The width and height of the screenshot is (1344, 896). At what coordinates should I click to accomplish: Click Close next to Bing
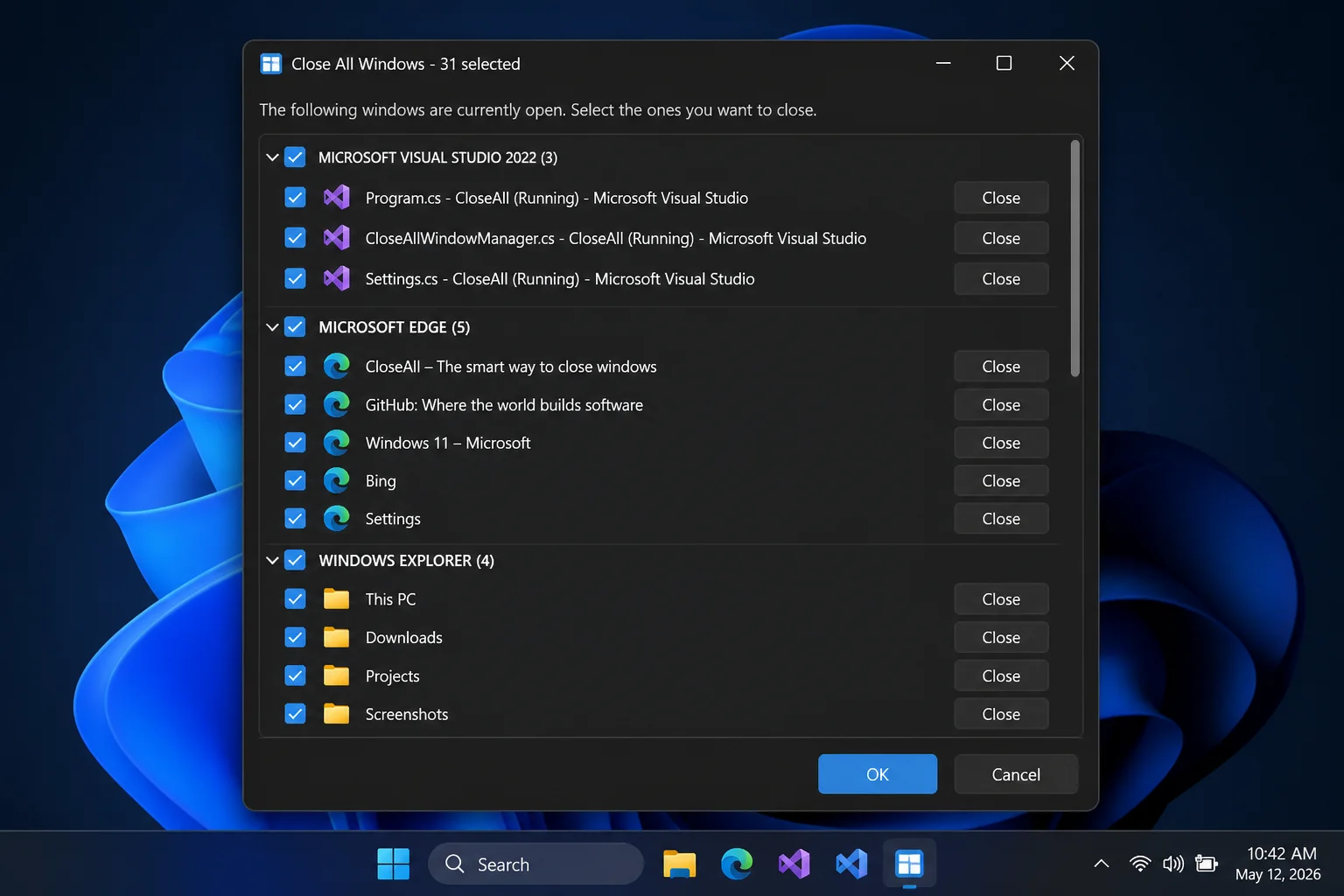tap(1001, 480)
